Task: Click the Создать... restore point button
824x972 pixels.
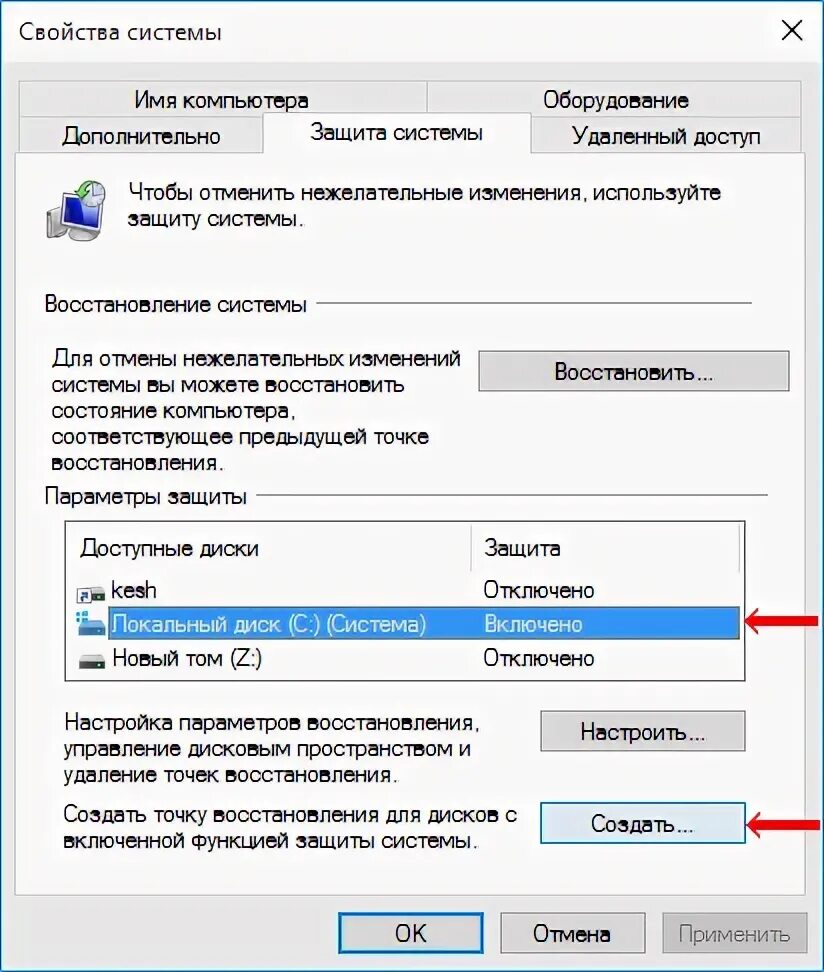Action: point(642,823)
